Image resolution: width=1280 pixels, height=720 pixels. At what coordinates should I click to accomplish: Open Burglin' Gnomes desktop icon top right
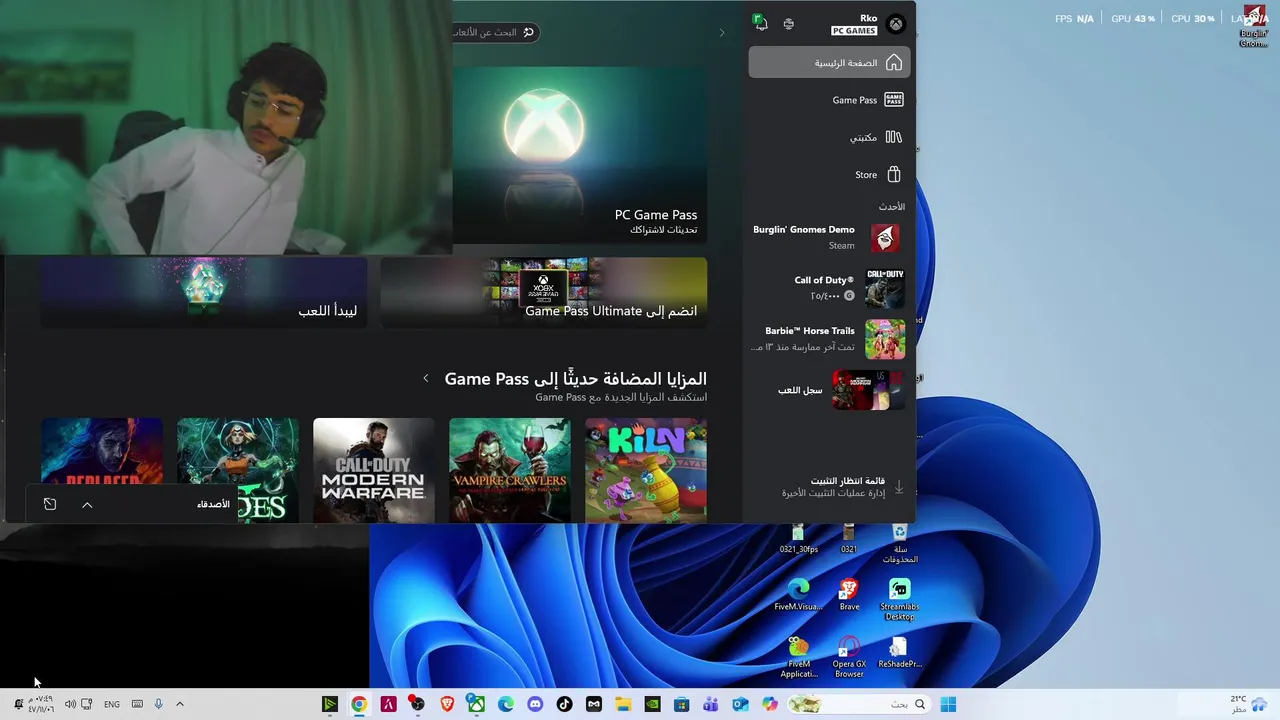(x=1253, y=26)
